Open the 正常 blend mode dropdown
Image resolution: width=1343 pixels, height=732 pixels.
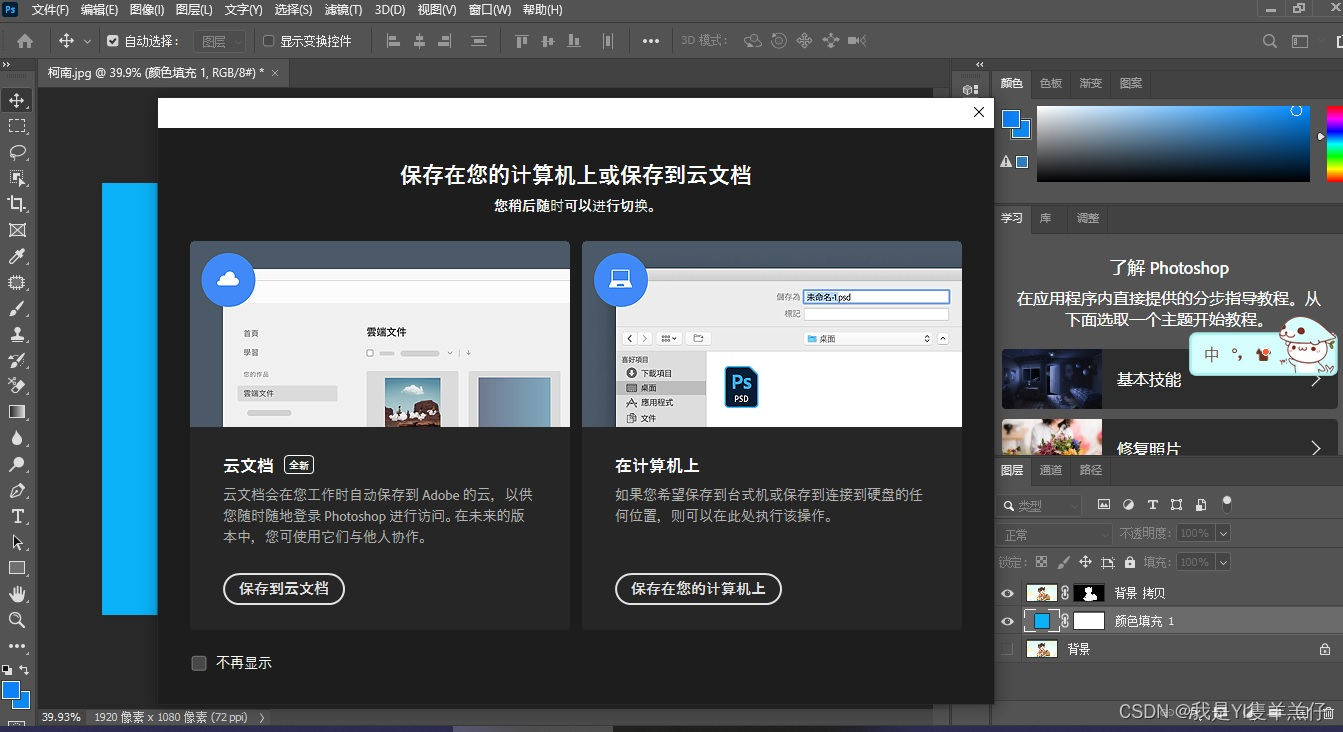(x=1056, y=534)
